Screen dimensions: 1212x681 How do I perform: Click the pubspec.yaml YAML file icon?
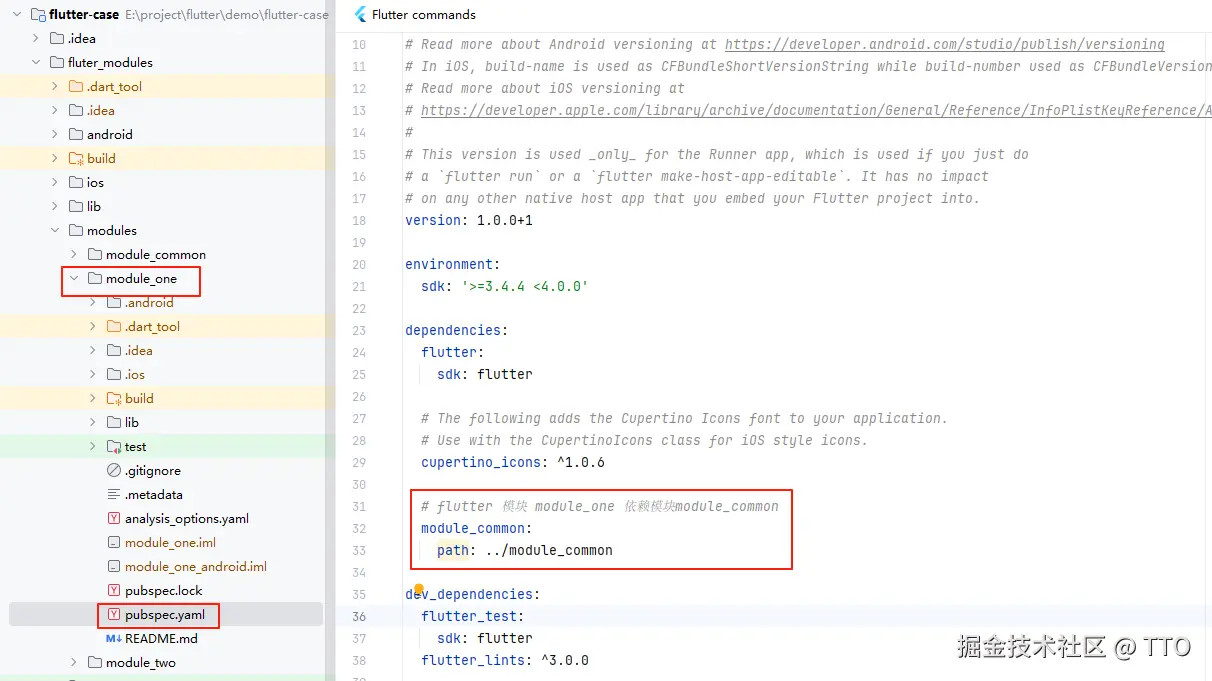tap(114, 615)
